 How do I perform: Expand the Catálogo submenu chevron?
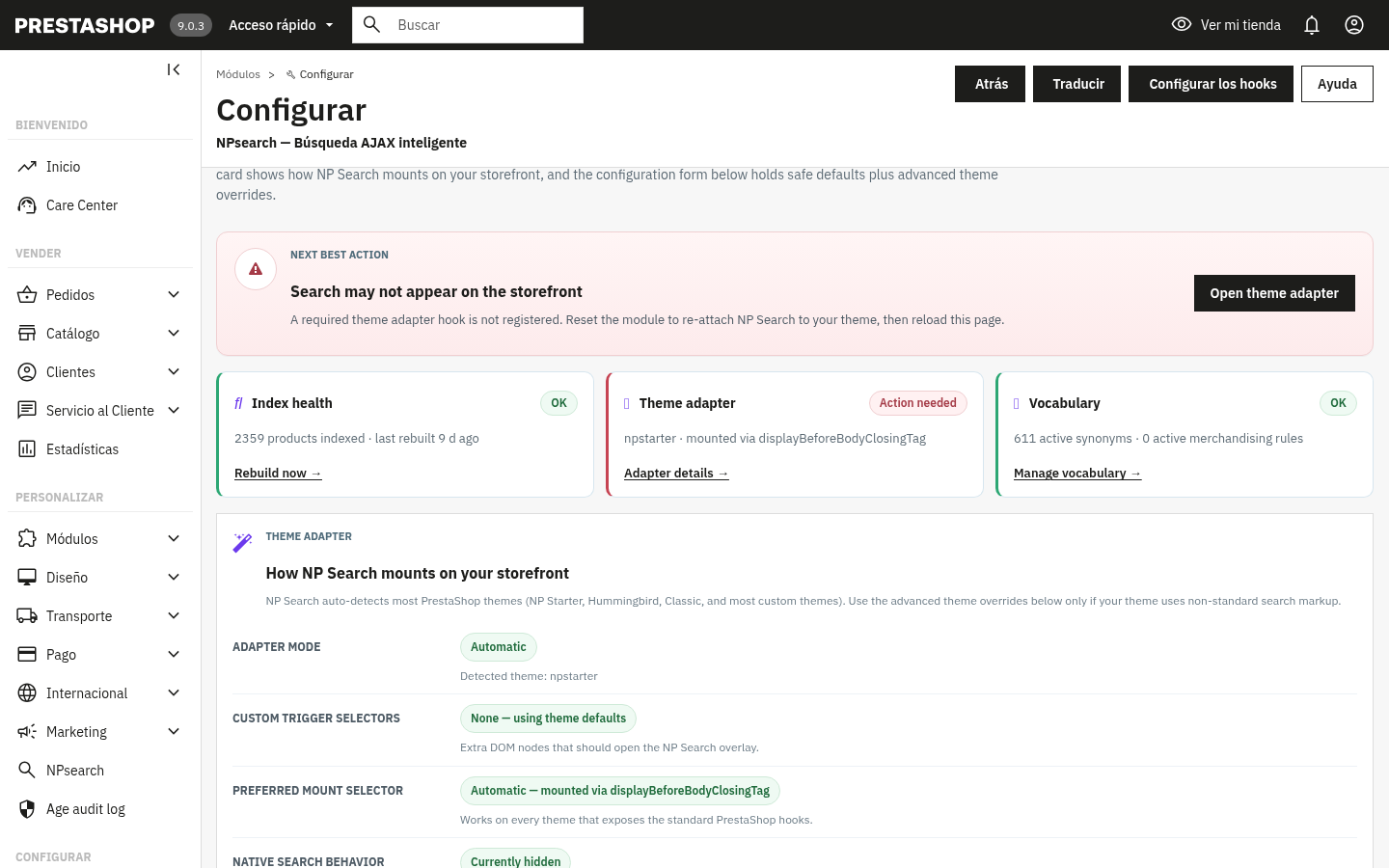174,334
